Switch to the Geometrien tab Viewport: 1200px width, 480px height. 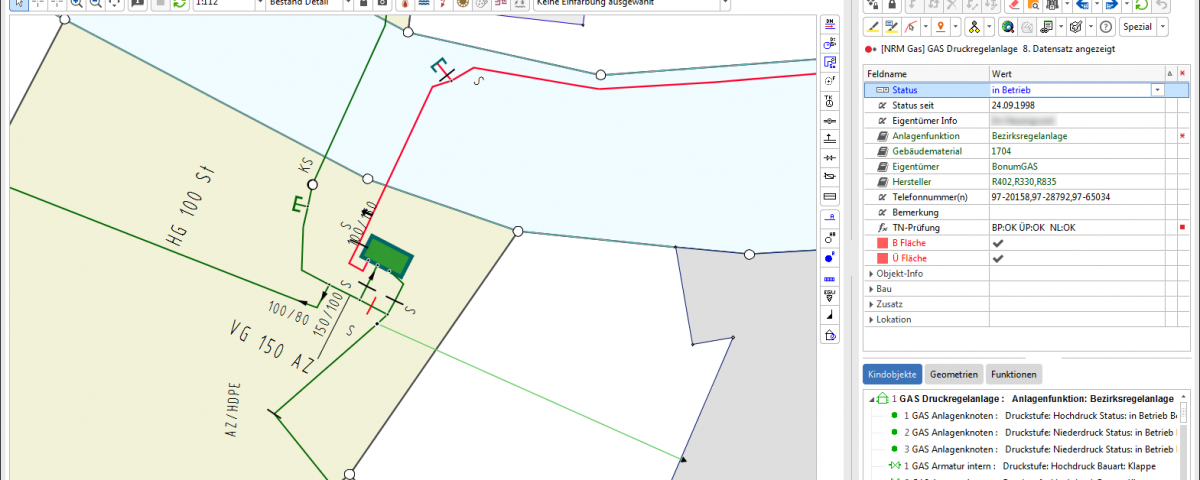coord(953,374)
